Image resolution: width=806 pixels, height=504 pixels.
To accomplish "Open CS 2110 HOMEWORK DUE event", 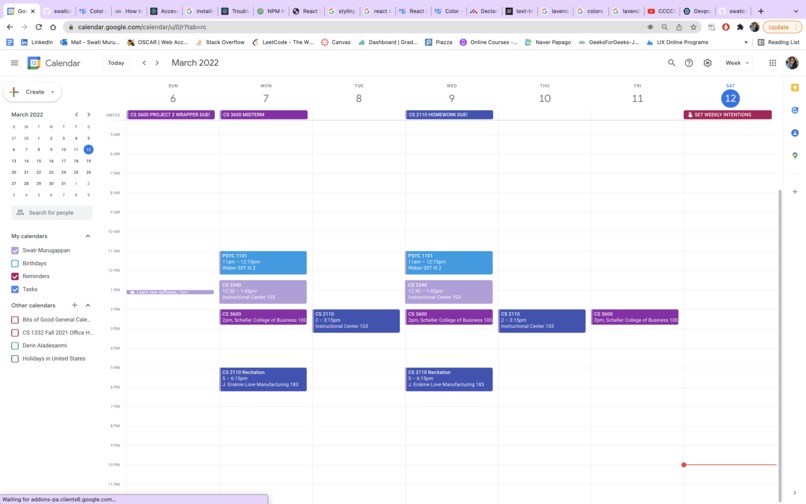I will [x=449, y=115].
